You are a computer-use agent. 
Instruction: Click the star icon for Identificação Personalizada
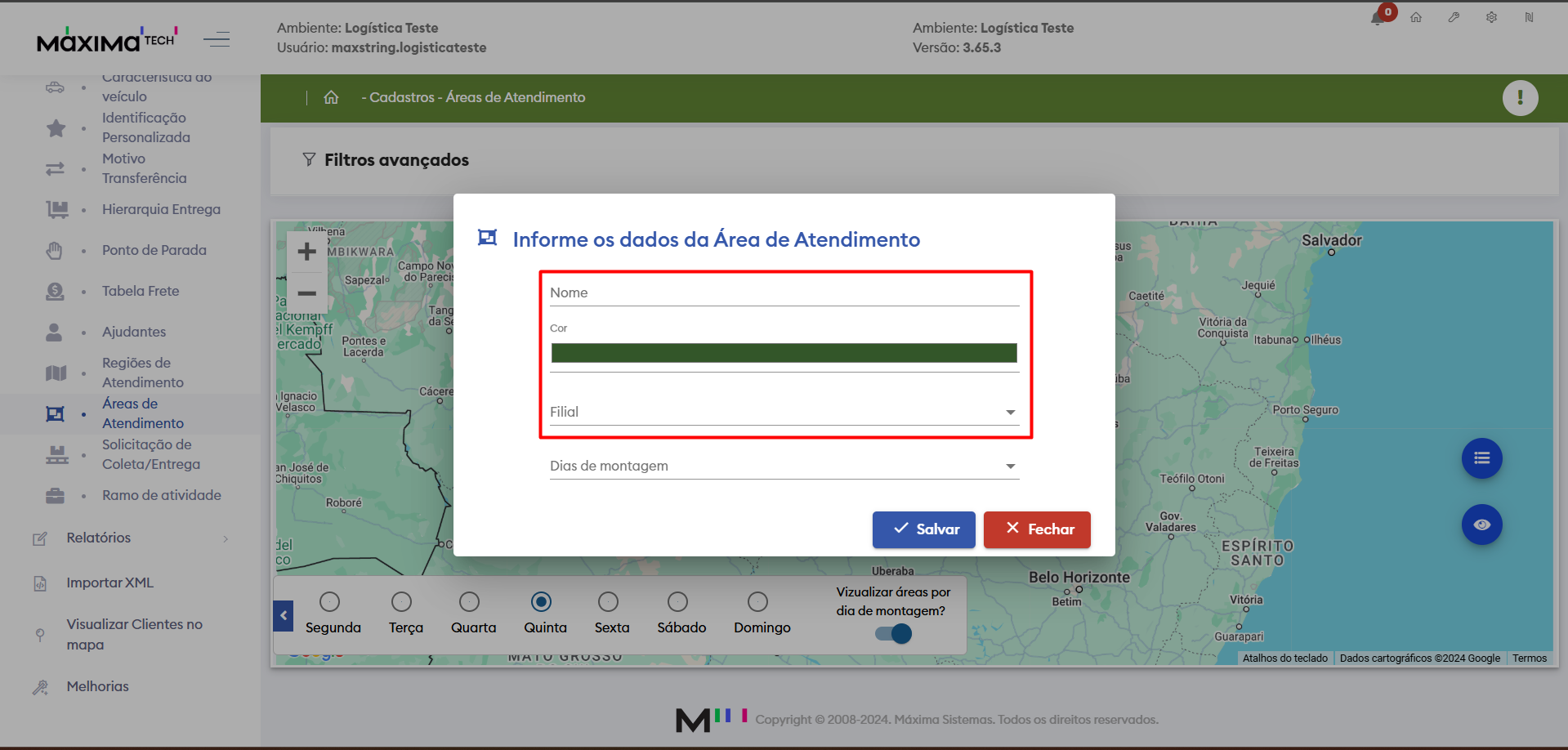point(56,127)
